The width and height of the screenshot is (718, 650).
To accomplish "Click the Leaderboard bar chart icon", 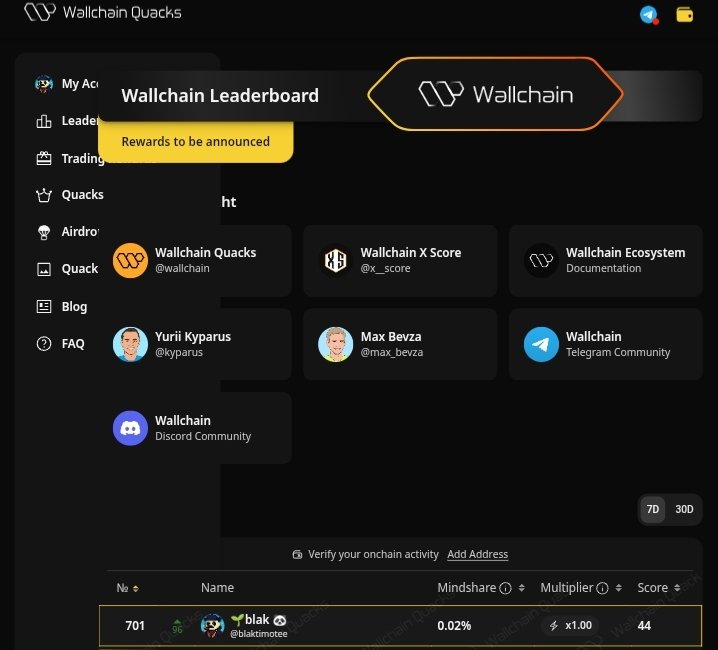I will tap(44, 121).
